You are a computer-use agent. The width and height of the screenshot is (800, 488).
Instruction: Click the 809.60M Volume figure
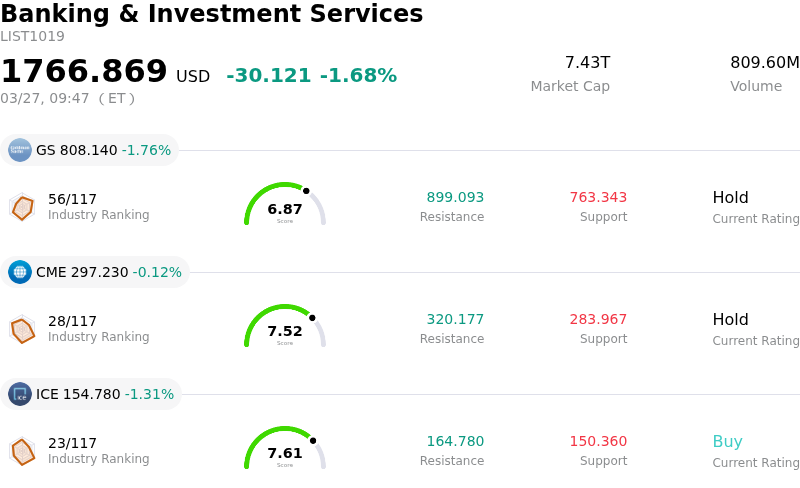click(764, 63)
